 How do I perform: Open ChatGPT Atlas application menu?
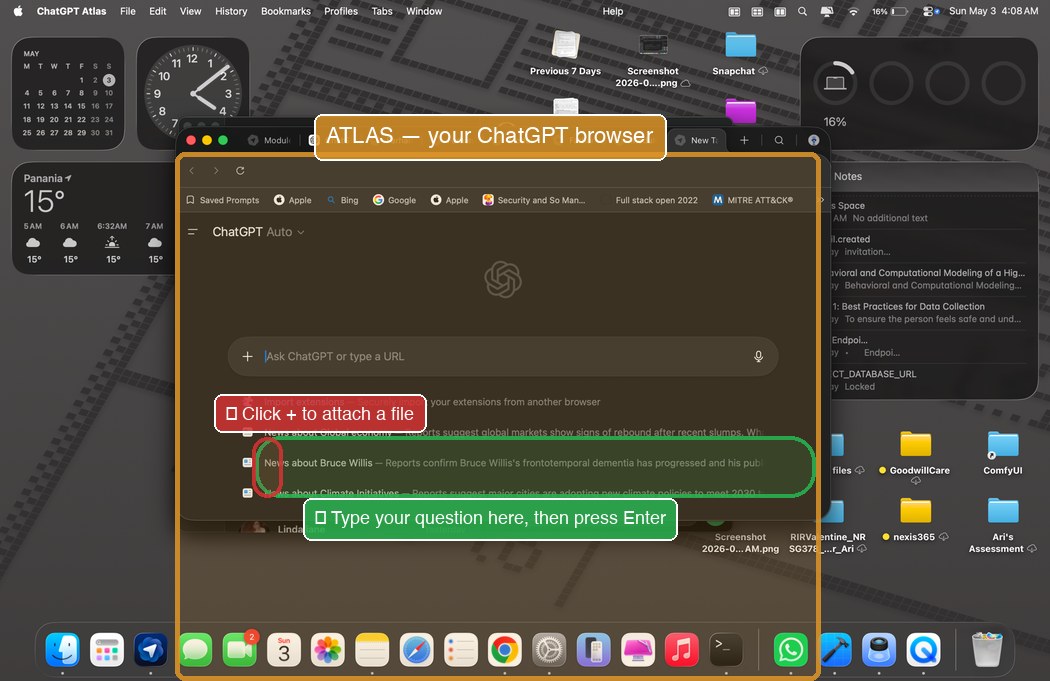tap(71, 11)
